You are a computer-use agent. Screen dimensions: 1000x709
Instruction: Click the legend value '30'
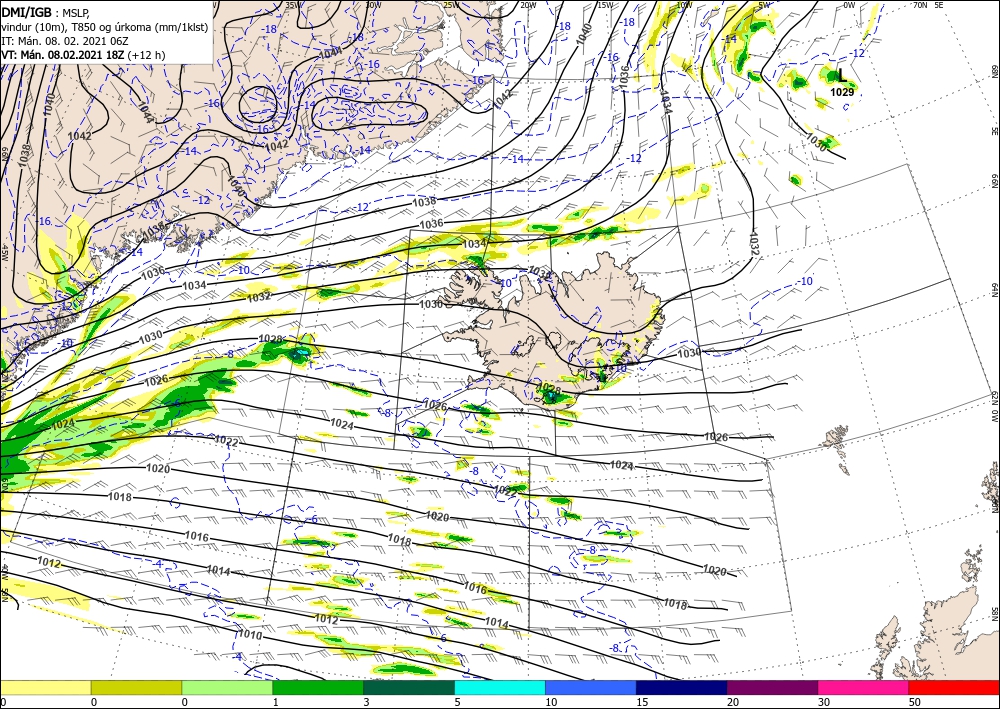(823, 702)
